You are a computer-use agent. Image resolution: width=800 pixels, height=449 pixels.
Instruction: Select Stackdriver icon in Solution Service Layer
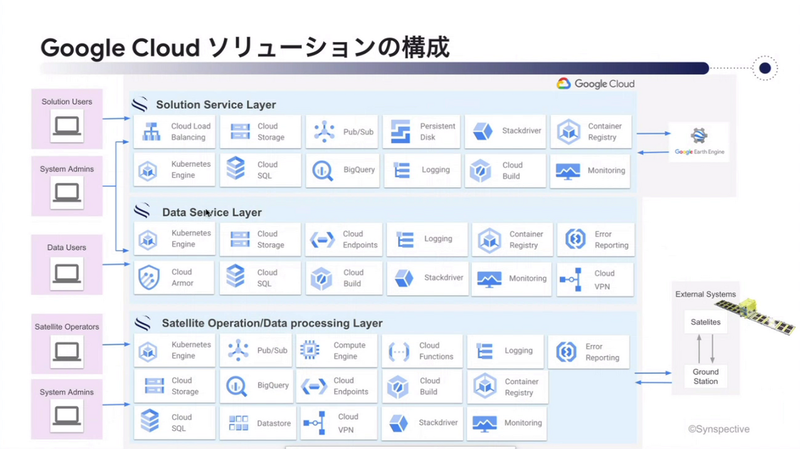point(483,131)
